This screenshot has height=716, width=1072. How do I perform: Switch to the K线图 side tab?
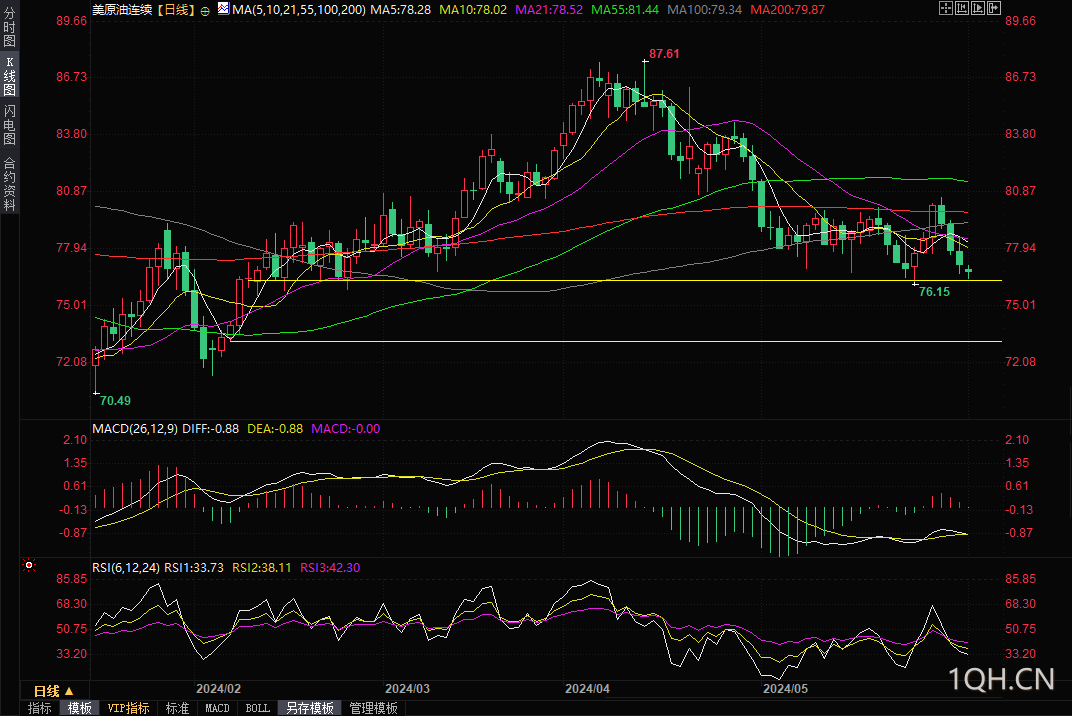click(10, 76)
